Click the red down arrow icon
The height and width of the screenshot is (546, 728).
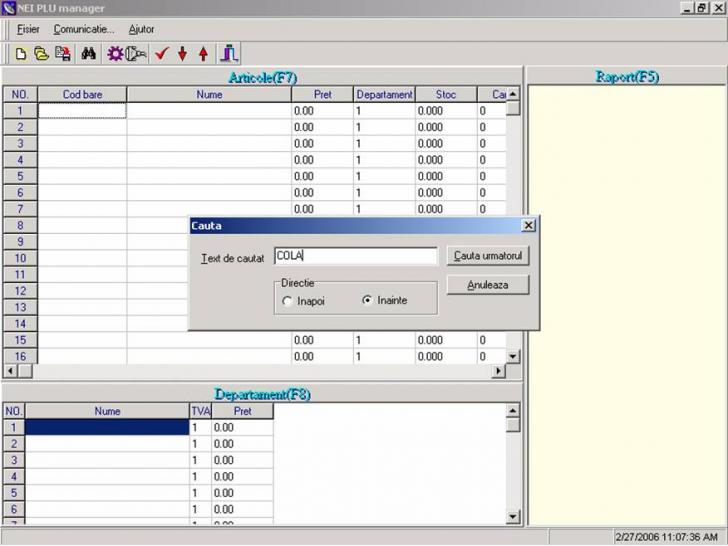point(182,54)
